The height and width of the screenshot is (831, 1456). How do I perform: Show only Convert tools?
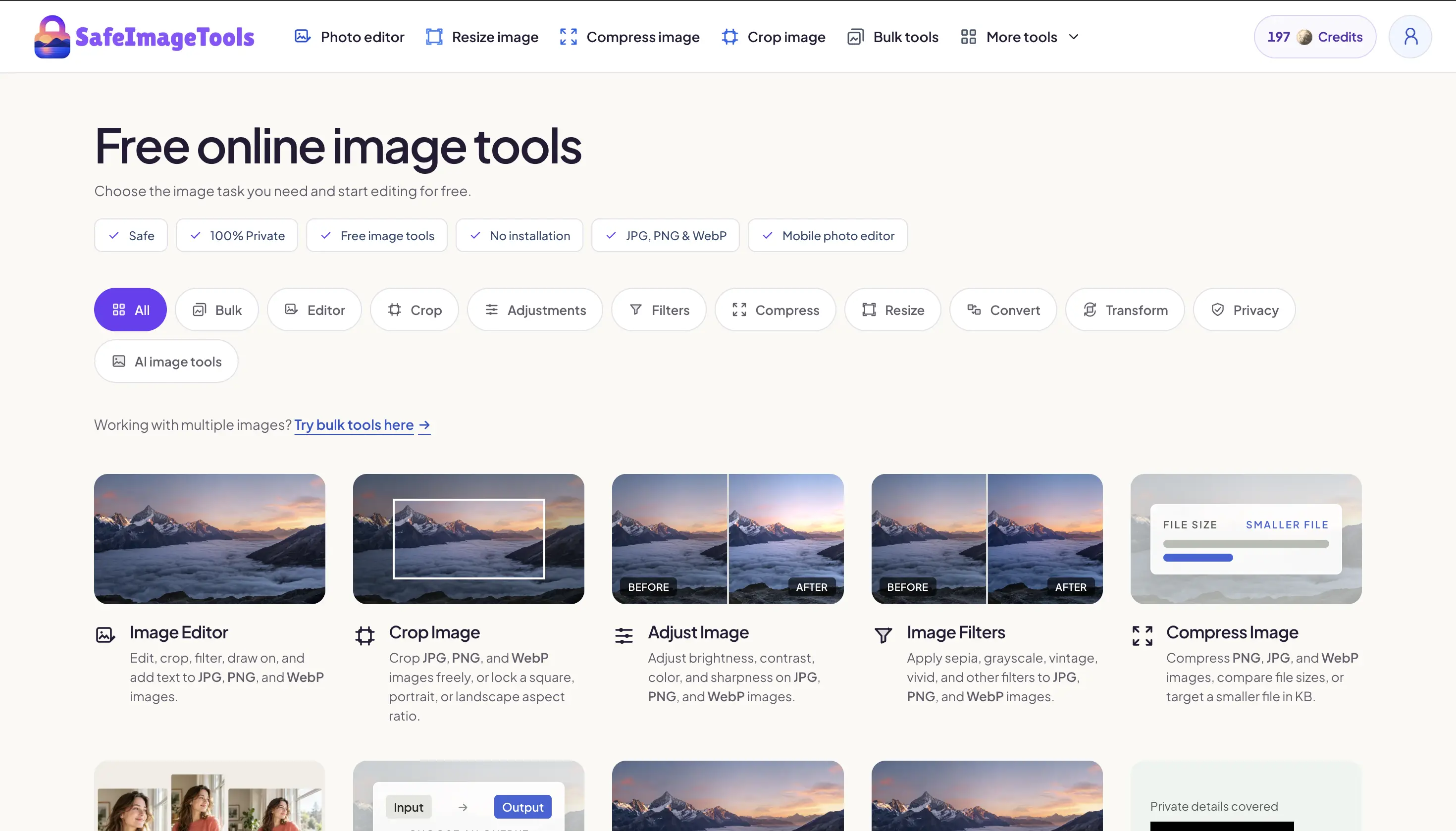coord(1003,310)
